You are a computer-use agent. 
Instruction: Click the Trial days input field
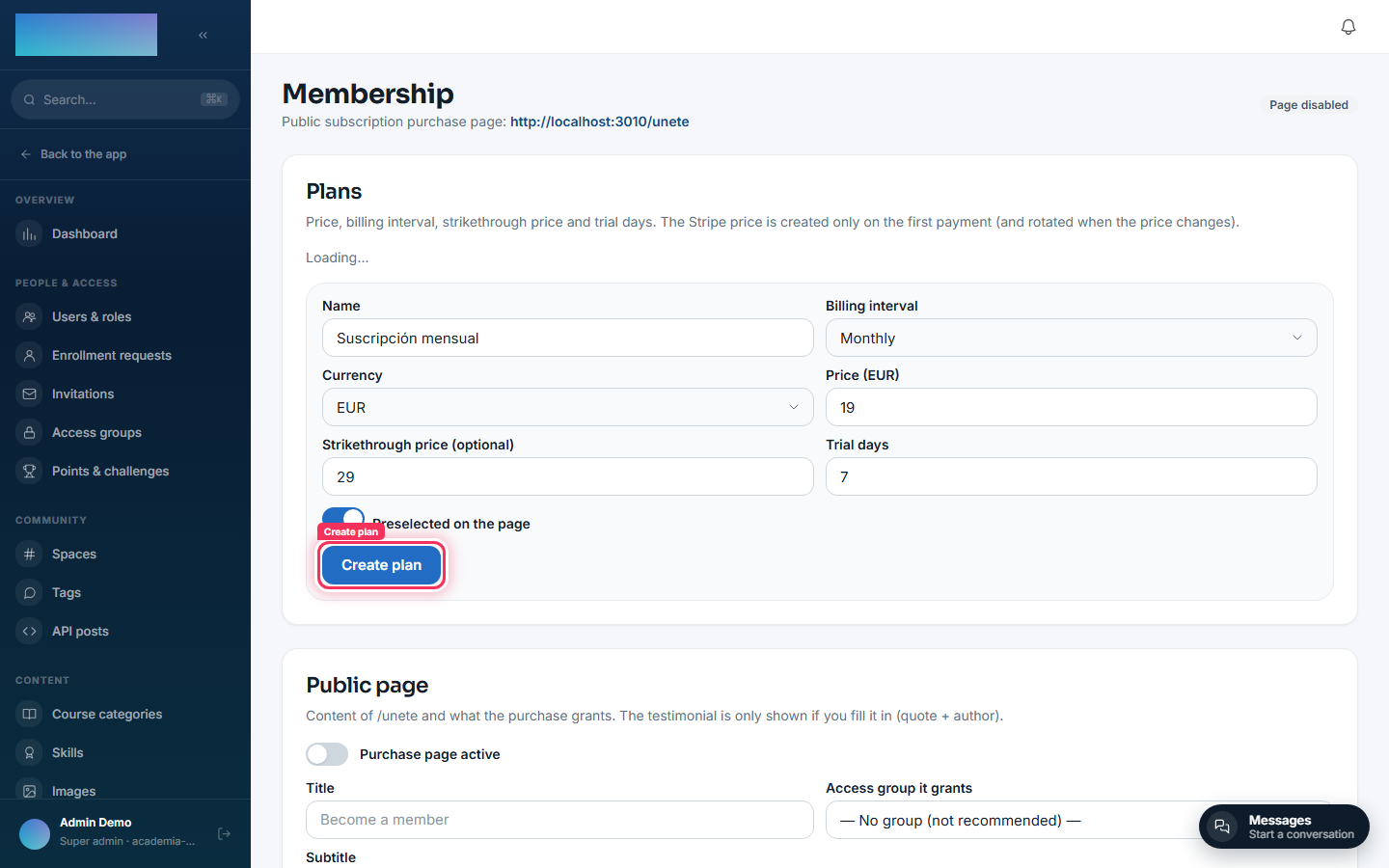pos(1071,476)
